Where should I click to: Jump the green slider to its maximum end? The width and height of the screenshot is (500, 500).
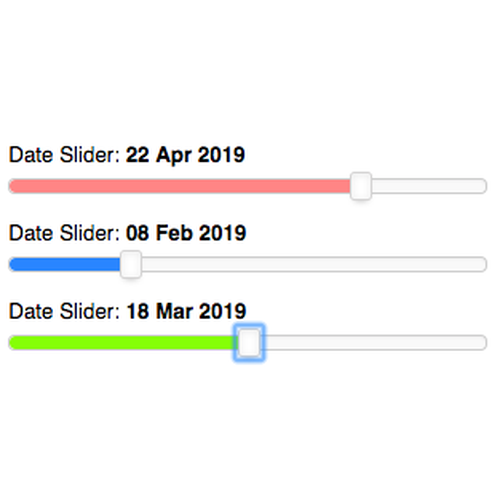pyautogui.click(x=483, y=343)
